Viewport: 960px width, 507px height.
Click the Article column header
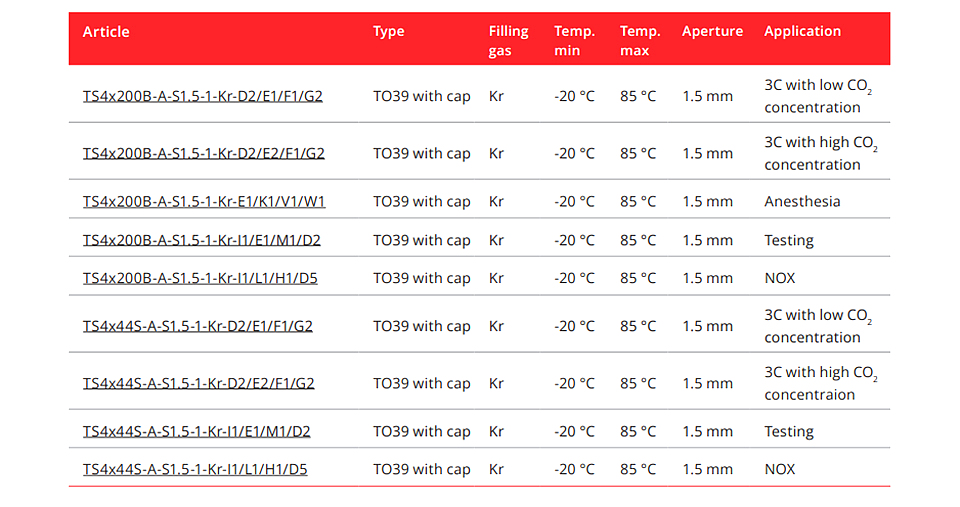pyautogui.click(x=106, y=32)
